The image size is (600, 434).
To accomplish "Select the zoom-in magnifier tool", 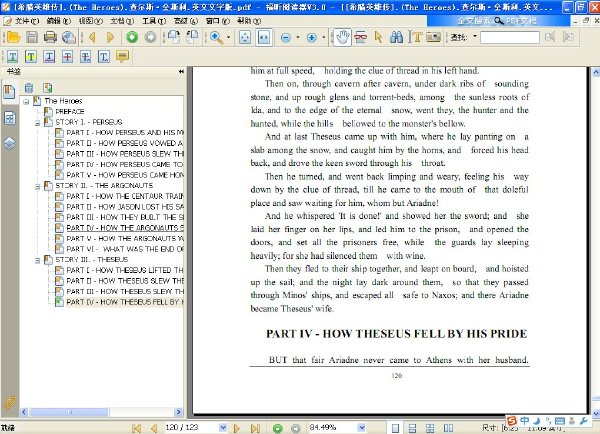I will [x=217, y=38].
